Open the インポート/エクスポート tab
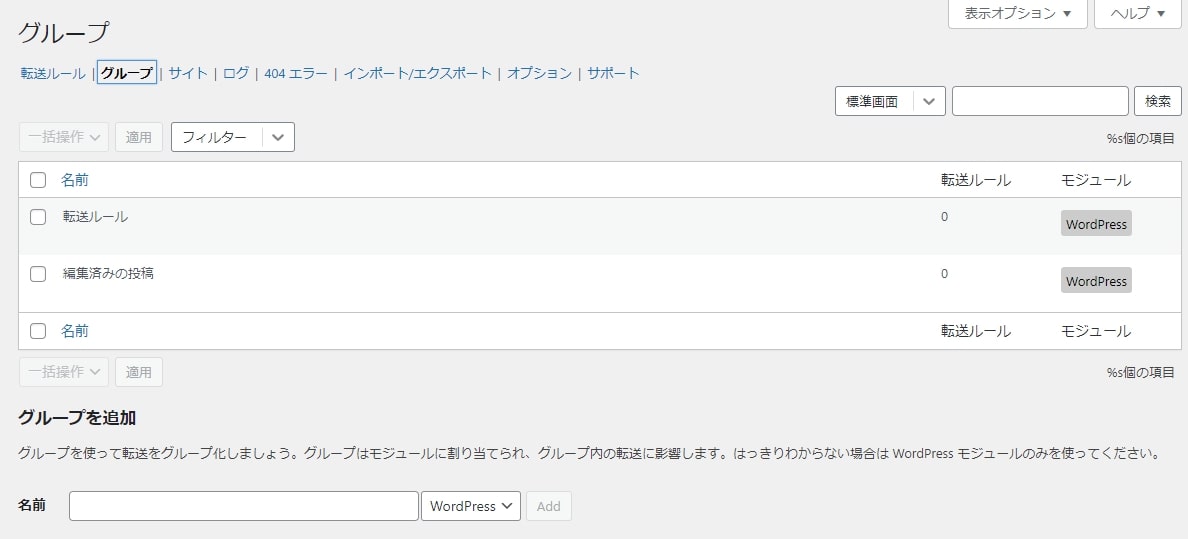 [x=417, y=74]
